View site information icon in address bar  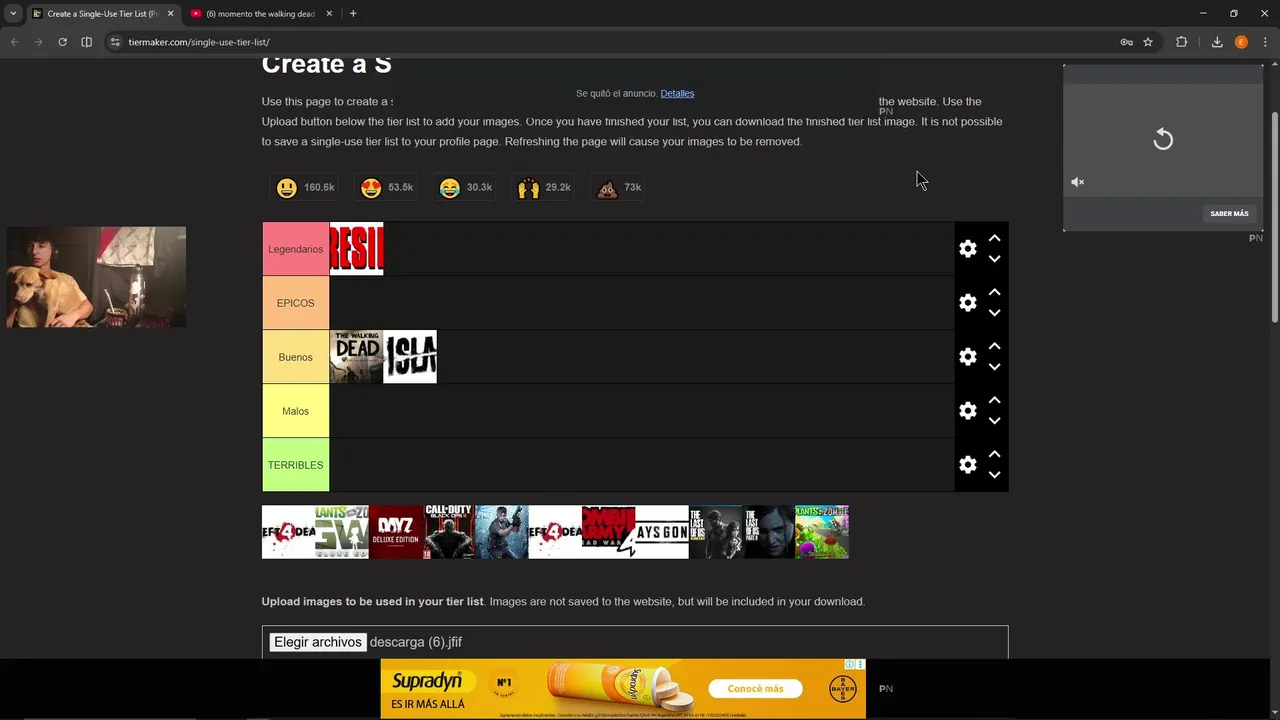115,42
